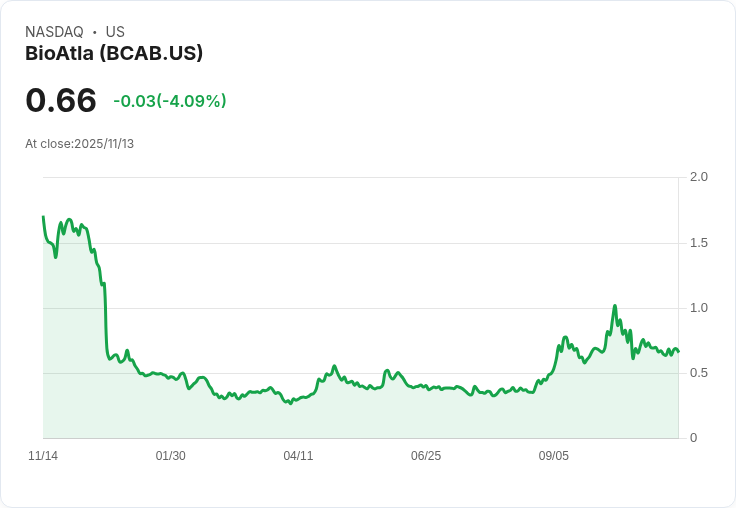This screenshot has width=736, height=508.
Task: Click the At close:2025/11/13 text
Action: pyautogui.click(x=79, y=144)
